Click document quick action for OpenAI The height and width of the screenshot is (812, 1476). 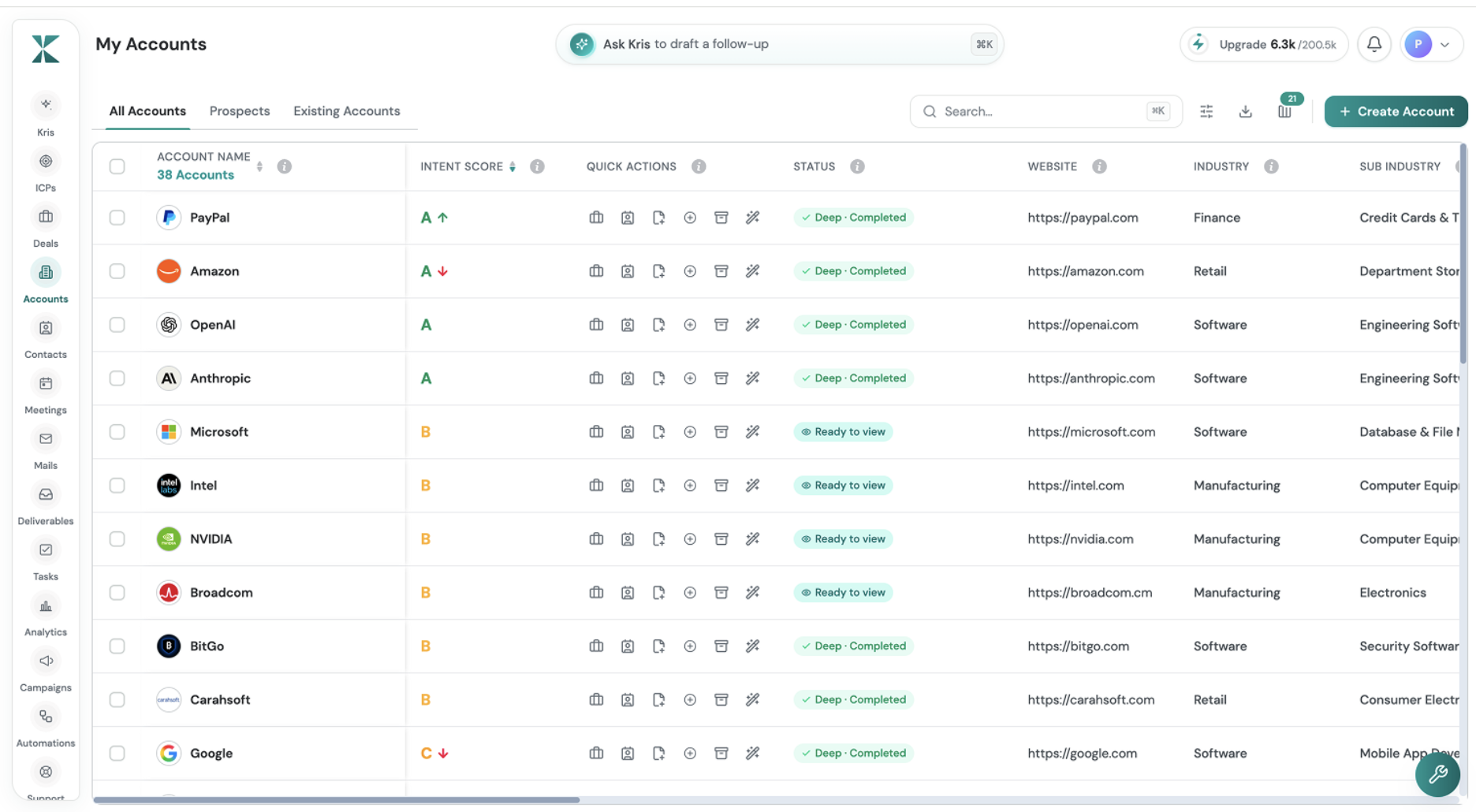tap(658, 325)
